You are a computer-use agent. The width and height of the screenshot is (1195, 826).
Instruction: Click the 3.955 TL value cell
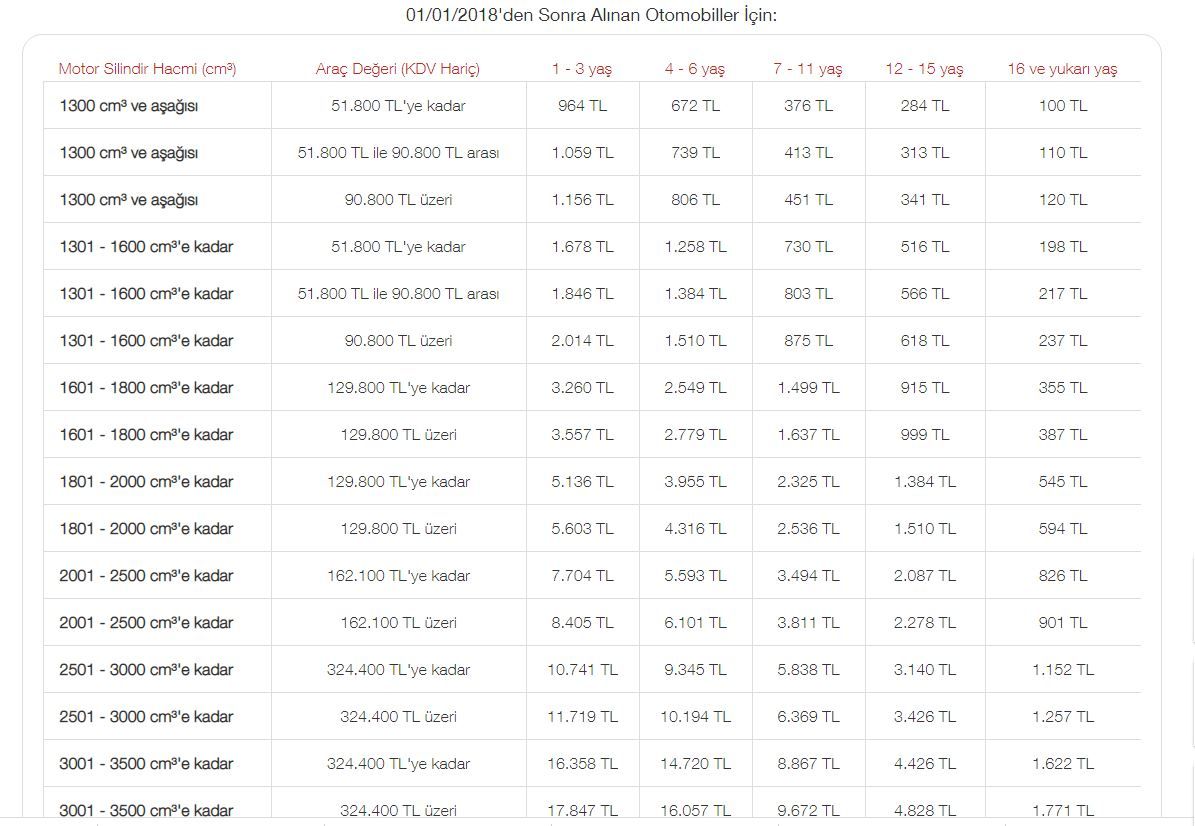695,482
